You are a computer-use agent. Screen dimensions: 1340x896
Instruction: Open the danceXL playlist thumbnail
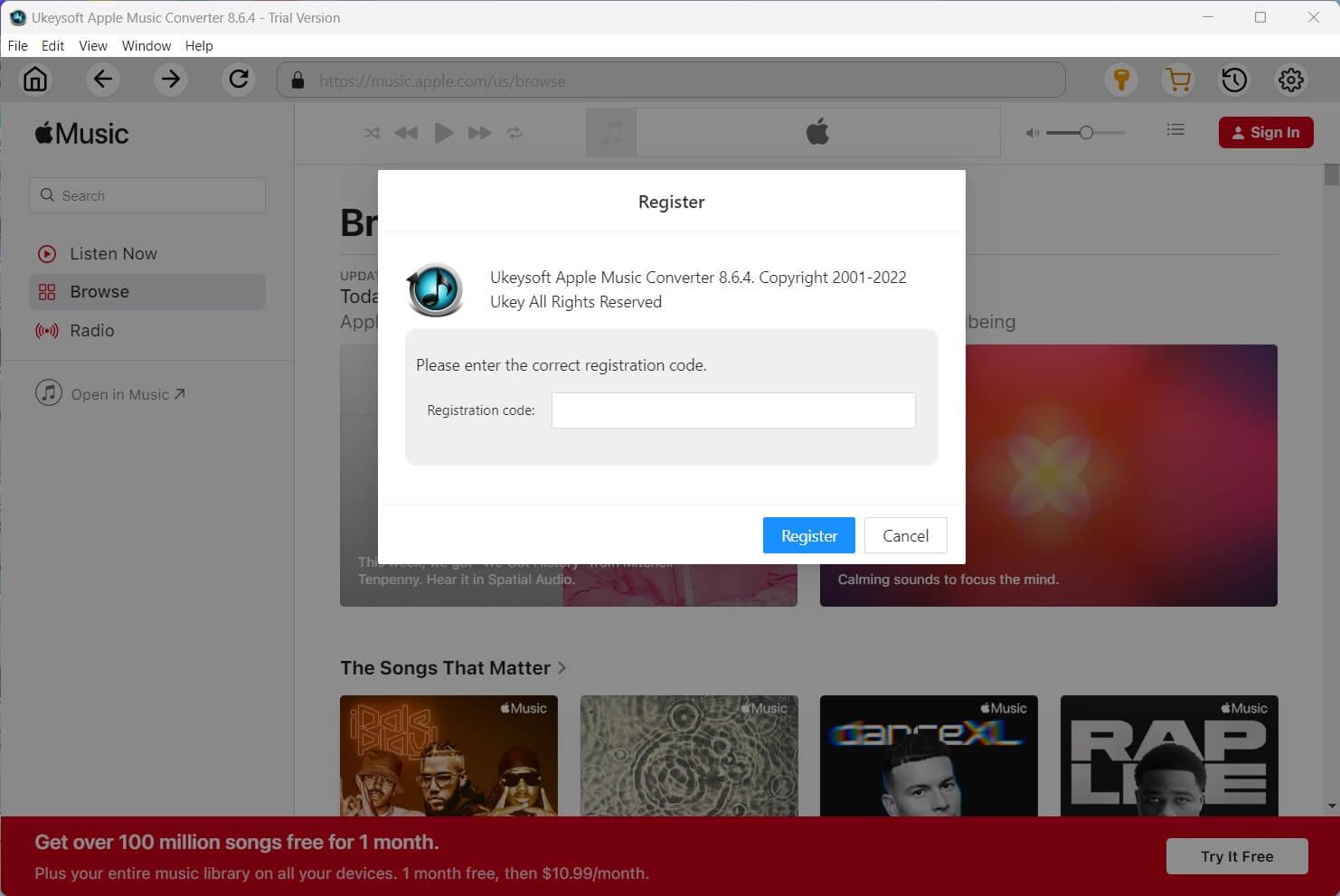coord(929,756)
